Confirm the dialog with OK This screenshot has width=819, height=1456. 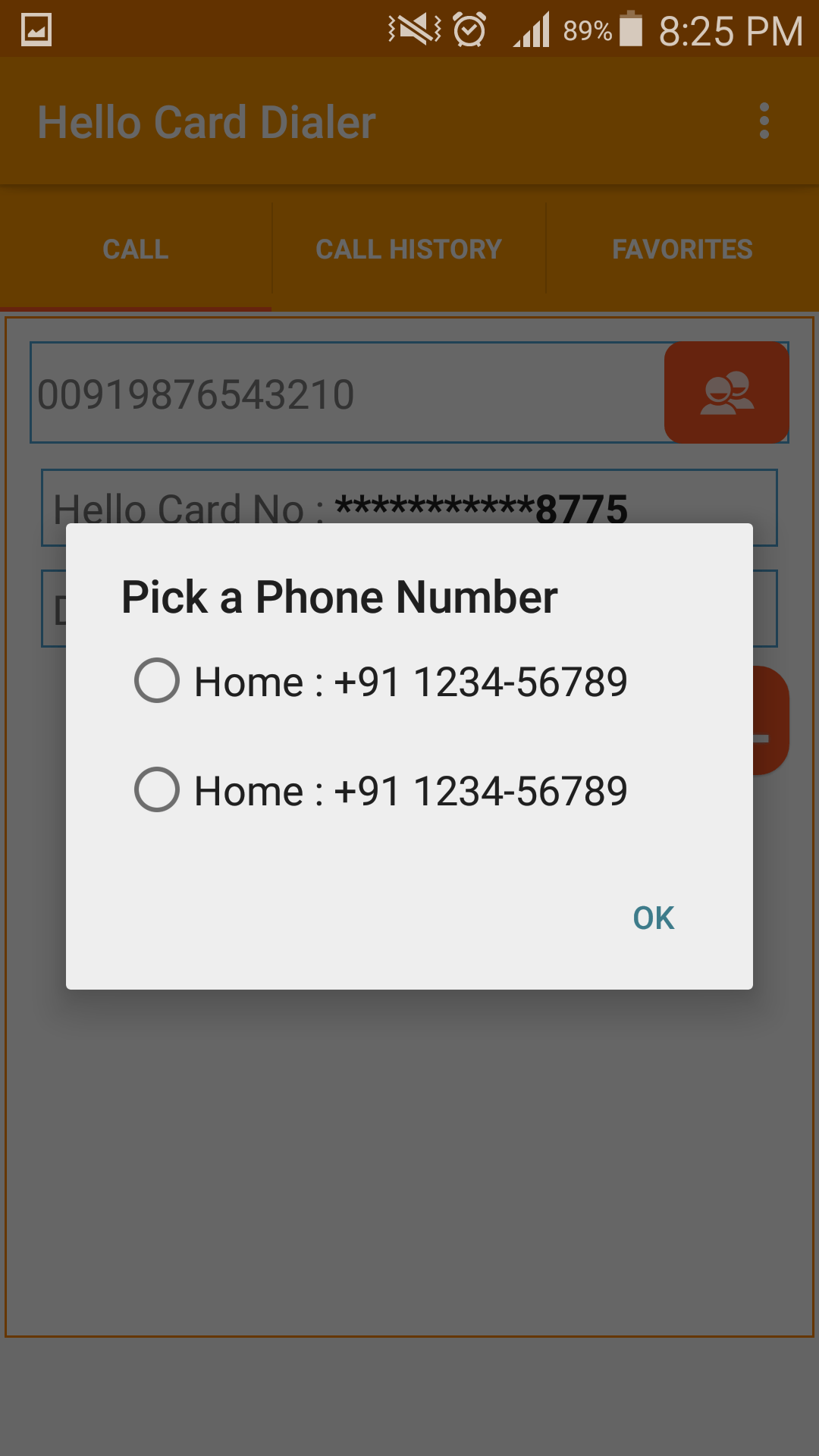pos(653,918)
